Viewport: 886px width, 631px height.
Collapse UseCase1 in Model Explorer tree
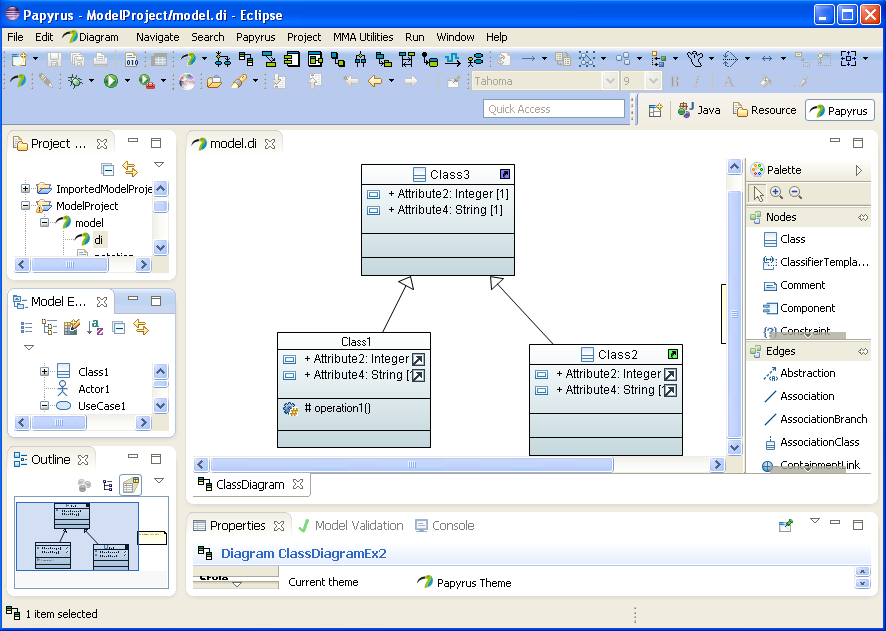(45, 406)
